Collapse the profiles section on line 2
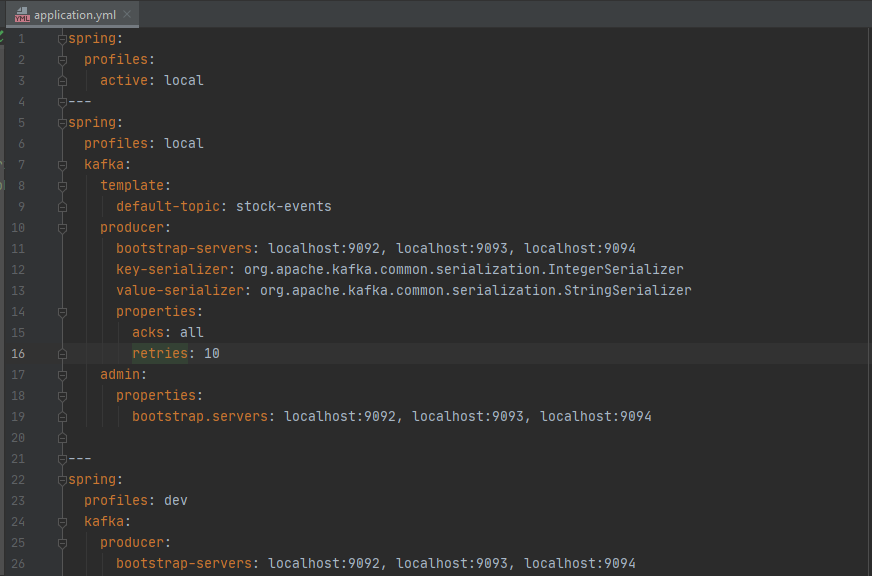The image size is (872, 576). (x=62, y=59)
